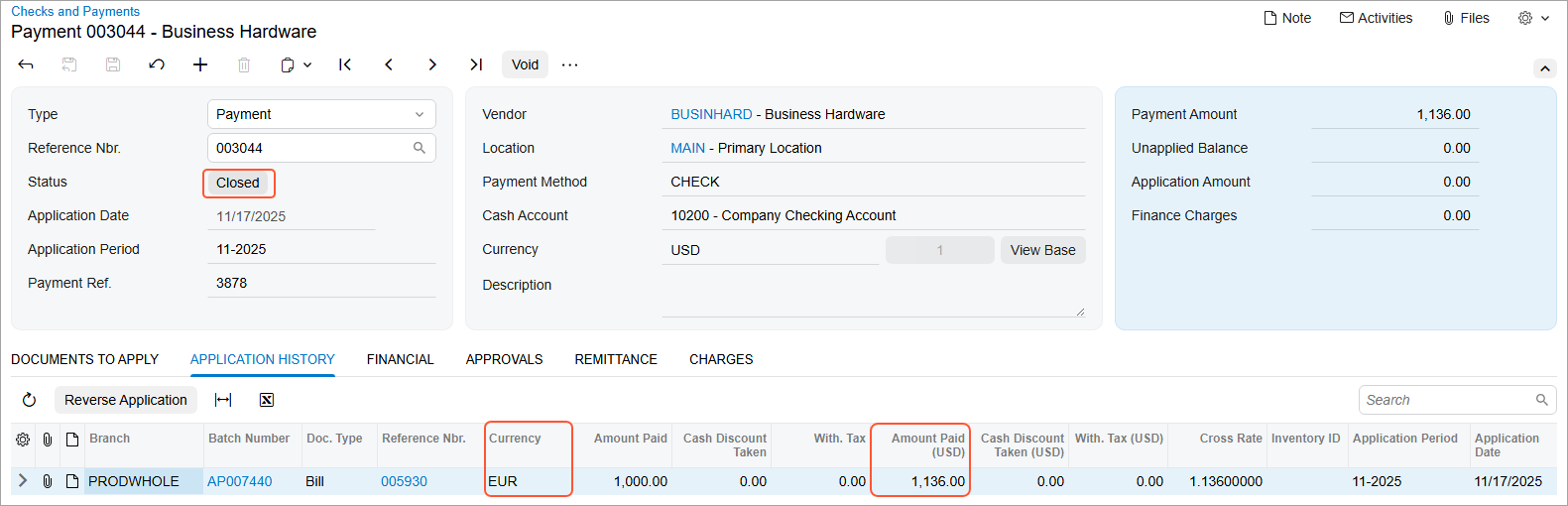Open the settings gear menu

[x=1533, y=18]
